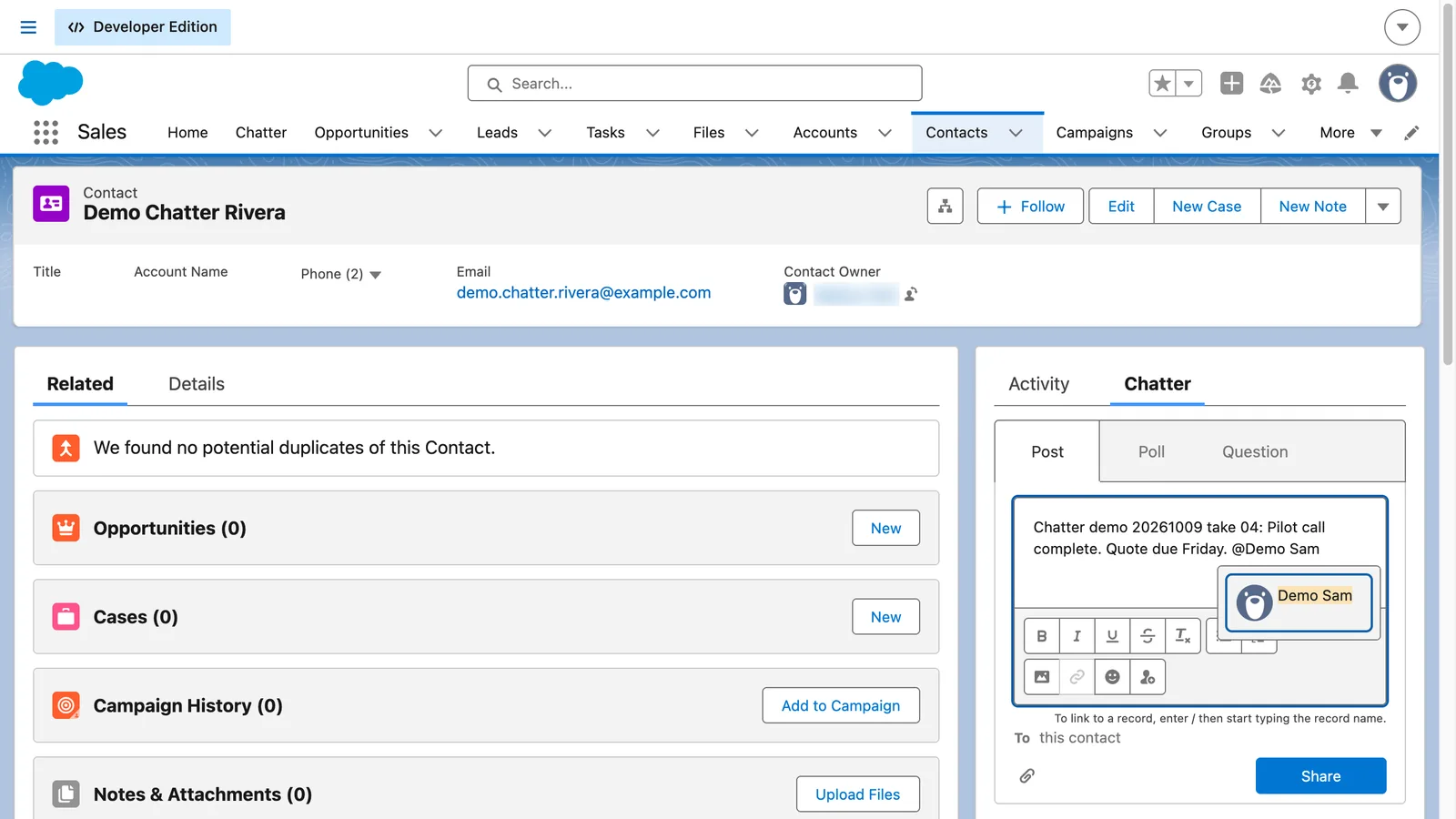Expand the Phone (2) dropdown
1456x819 pixels.
tap(376, 275)
